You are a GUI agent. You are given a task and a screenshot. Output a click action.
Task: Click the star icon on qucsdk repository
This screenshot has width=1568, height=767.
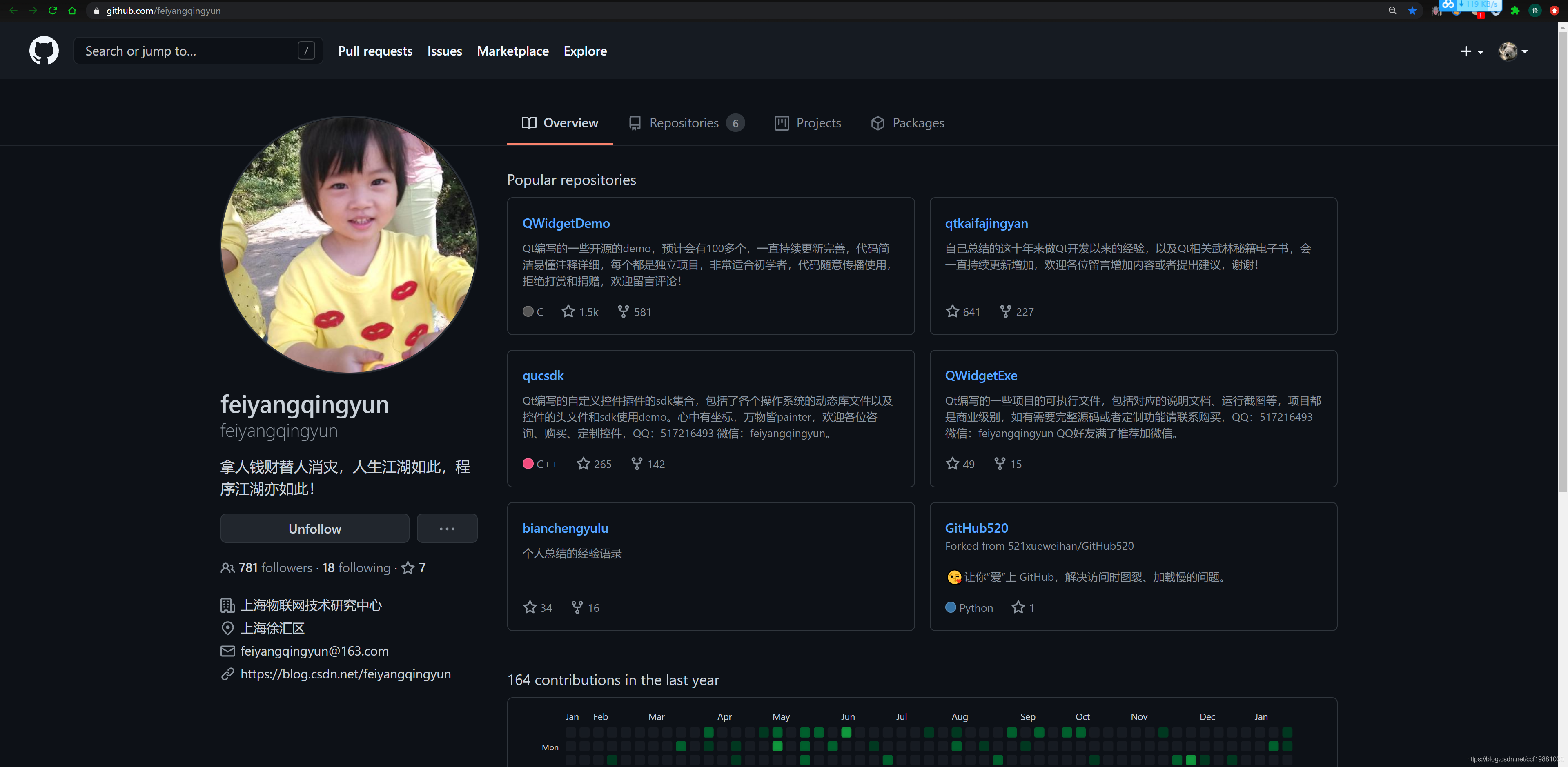pyautogui.click(x=583, y=464)
